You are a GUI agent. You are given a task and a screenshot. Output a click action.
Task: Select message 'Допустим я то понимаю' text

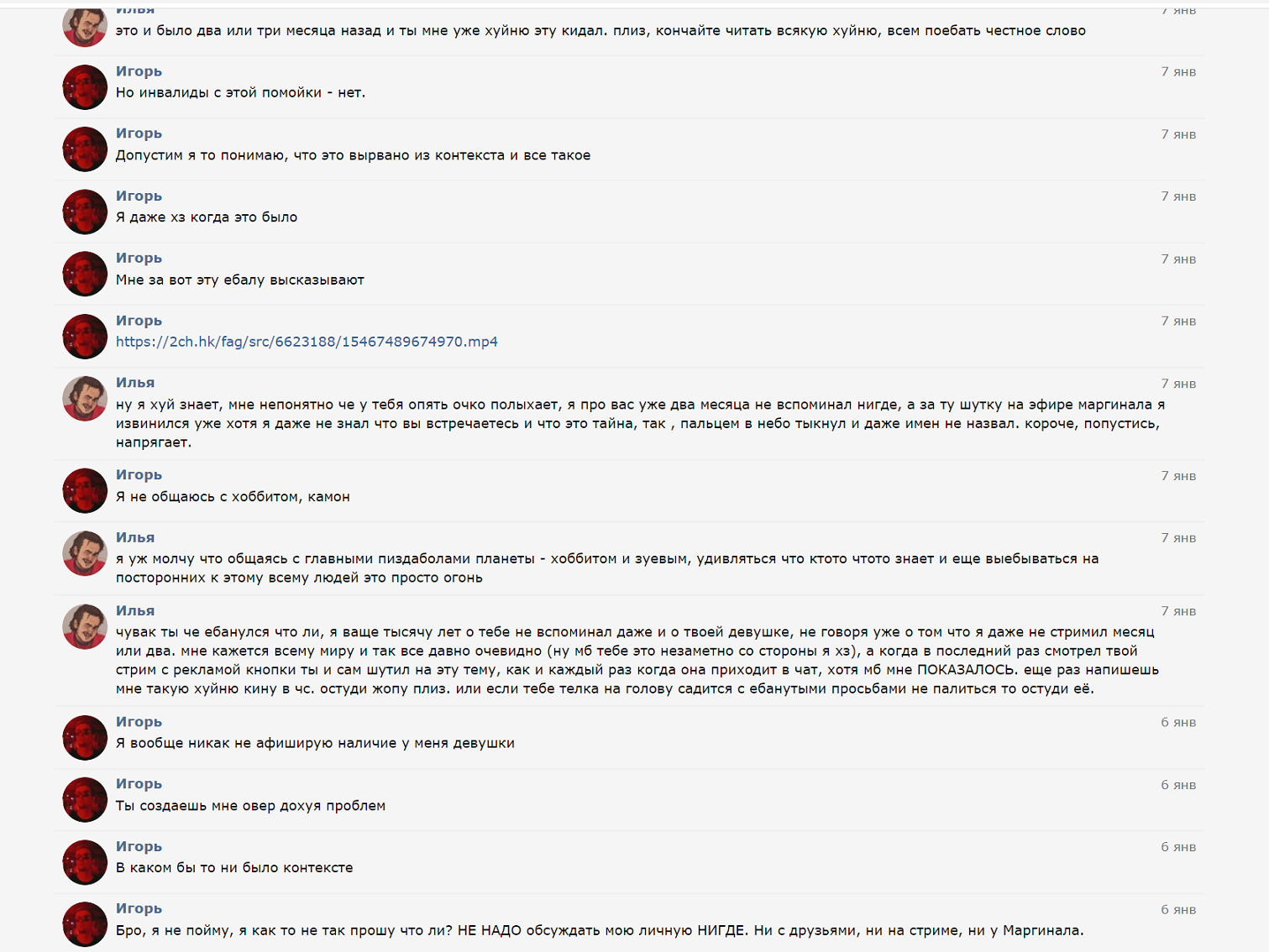[x=353, y=155]
